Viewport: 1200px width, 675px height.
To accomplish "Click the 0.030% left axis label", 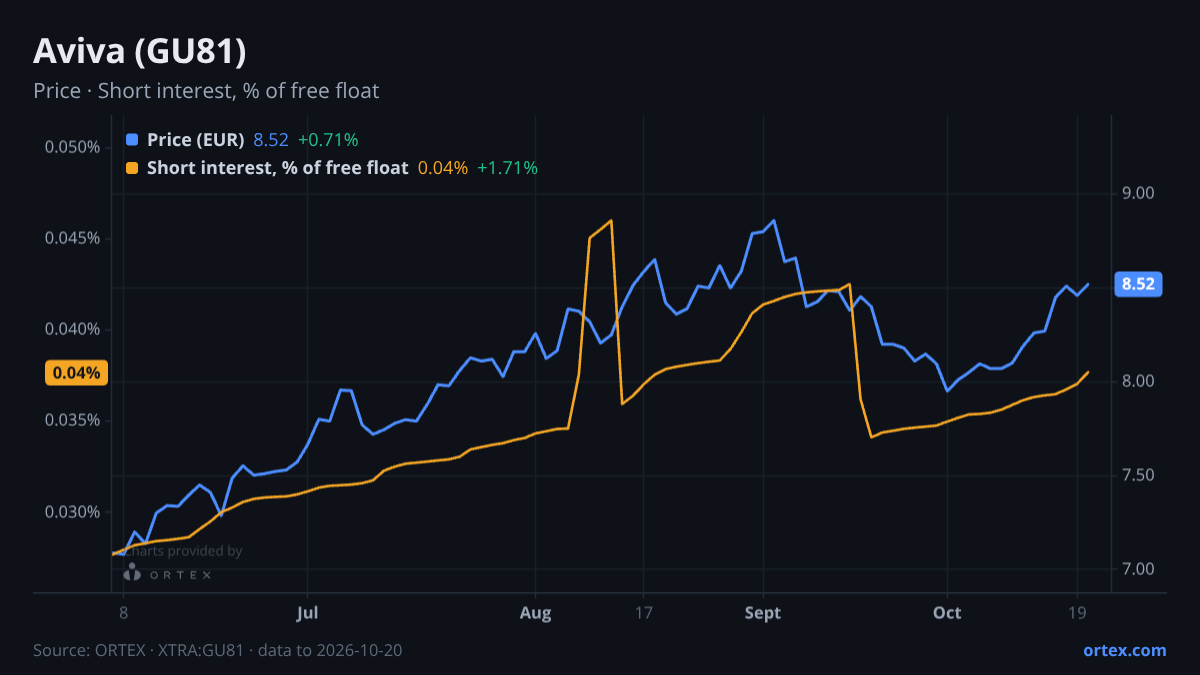I will (x=73, y=512).
